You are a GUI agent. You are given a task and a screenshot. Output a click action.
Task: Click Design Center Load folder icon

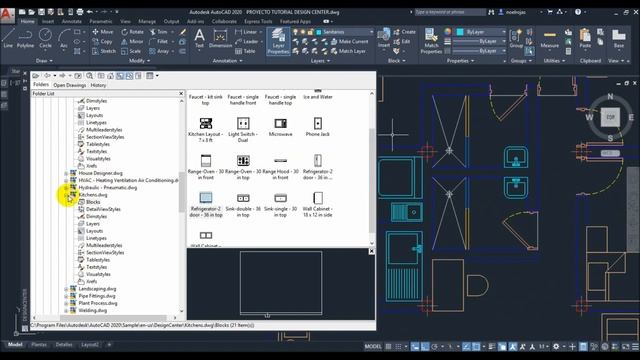point(36,76)
